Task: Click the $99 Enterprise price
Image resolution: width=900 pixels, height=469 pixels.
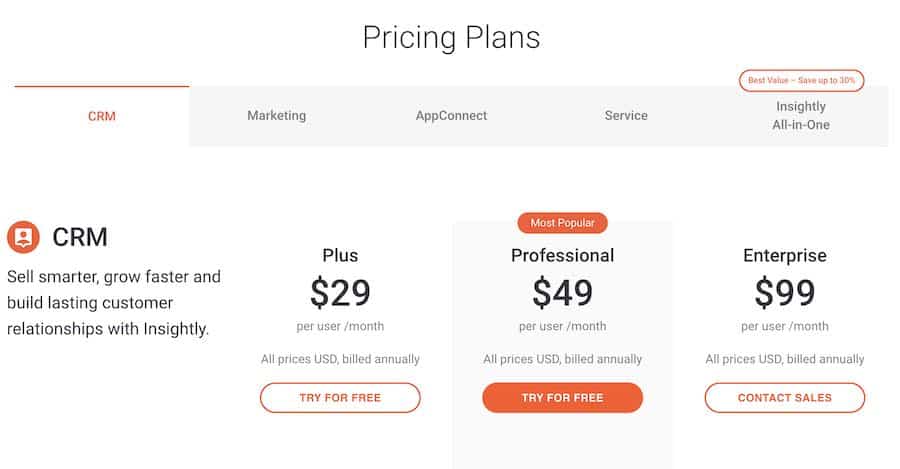Action: (785, 292)
